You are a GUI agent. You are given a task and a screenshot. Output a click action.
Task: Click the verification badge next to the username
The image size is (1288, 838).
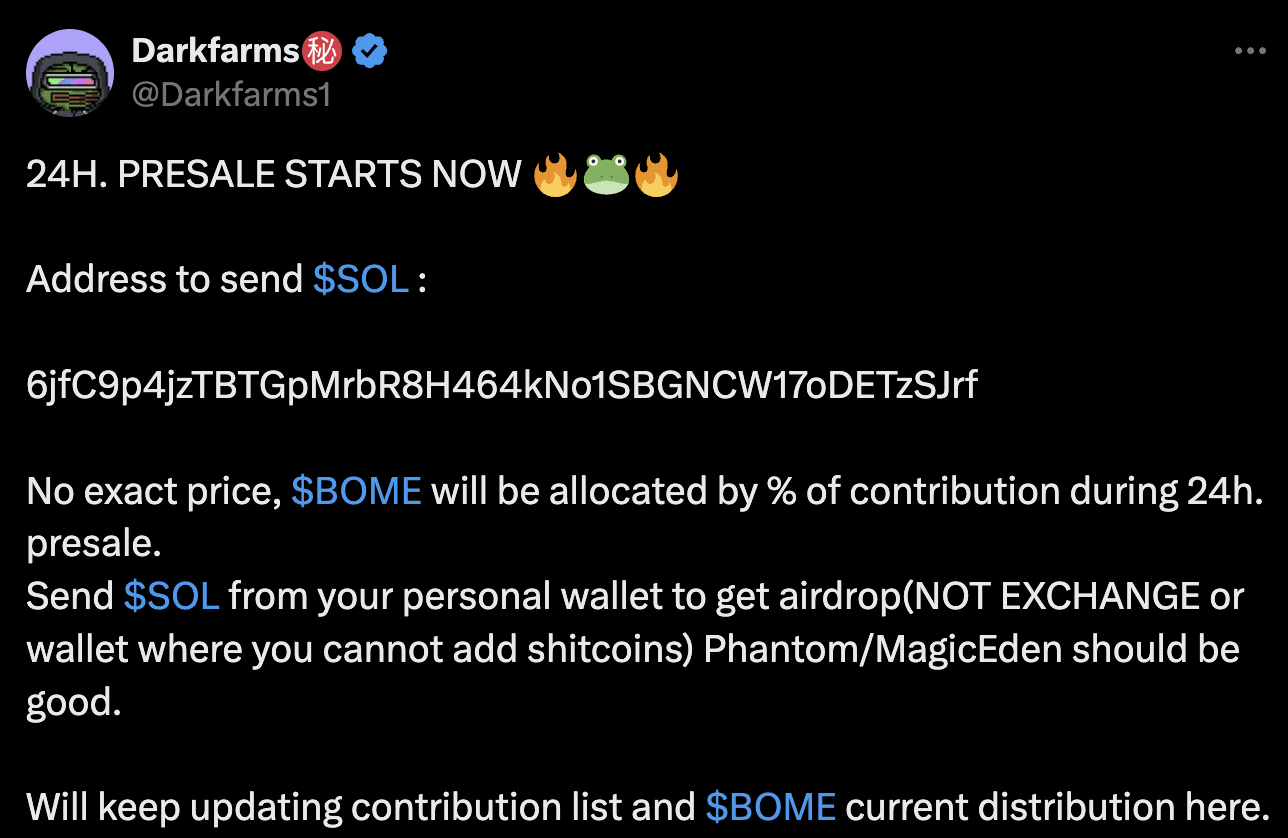pyautogui.click(x=369, y=50)
